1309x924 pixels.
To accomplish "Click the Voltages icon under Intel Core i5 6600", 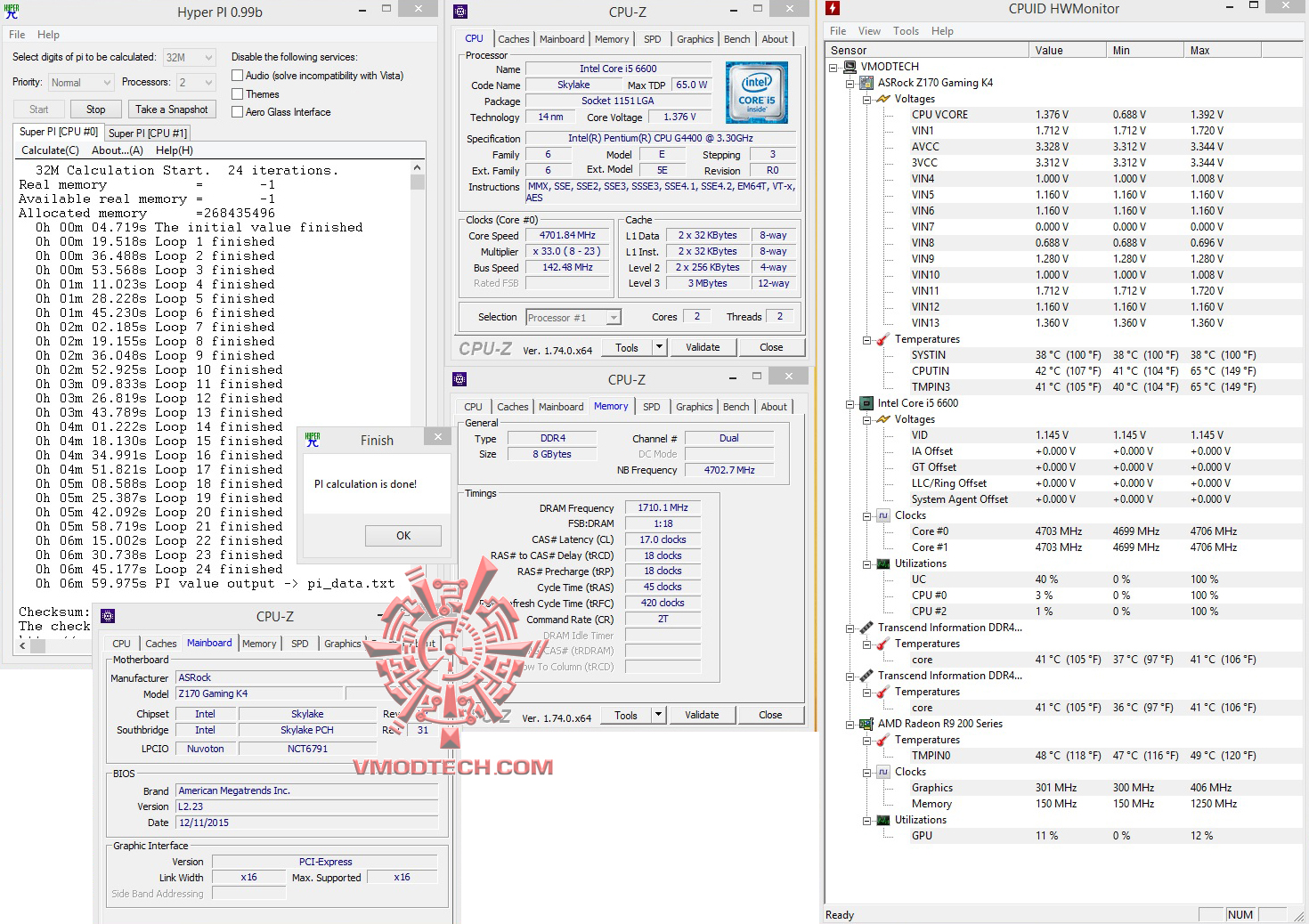I will (x=883, y=419).
